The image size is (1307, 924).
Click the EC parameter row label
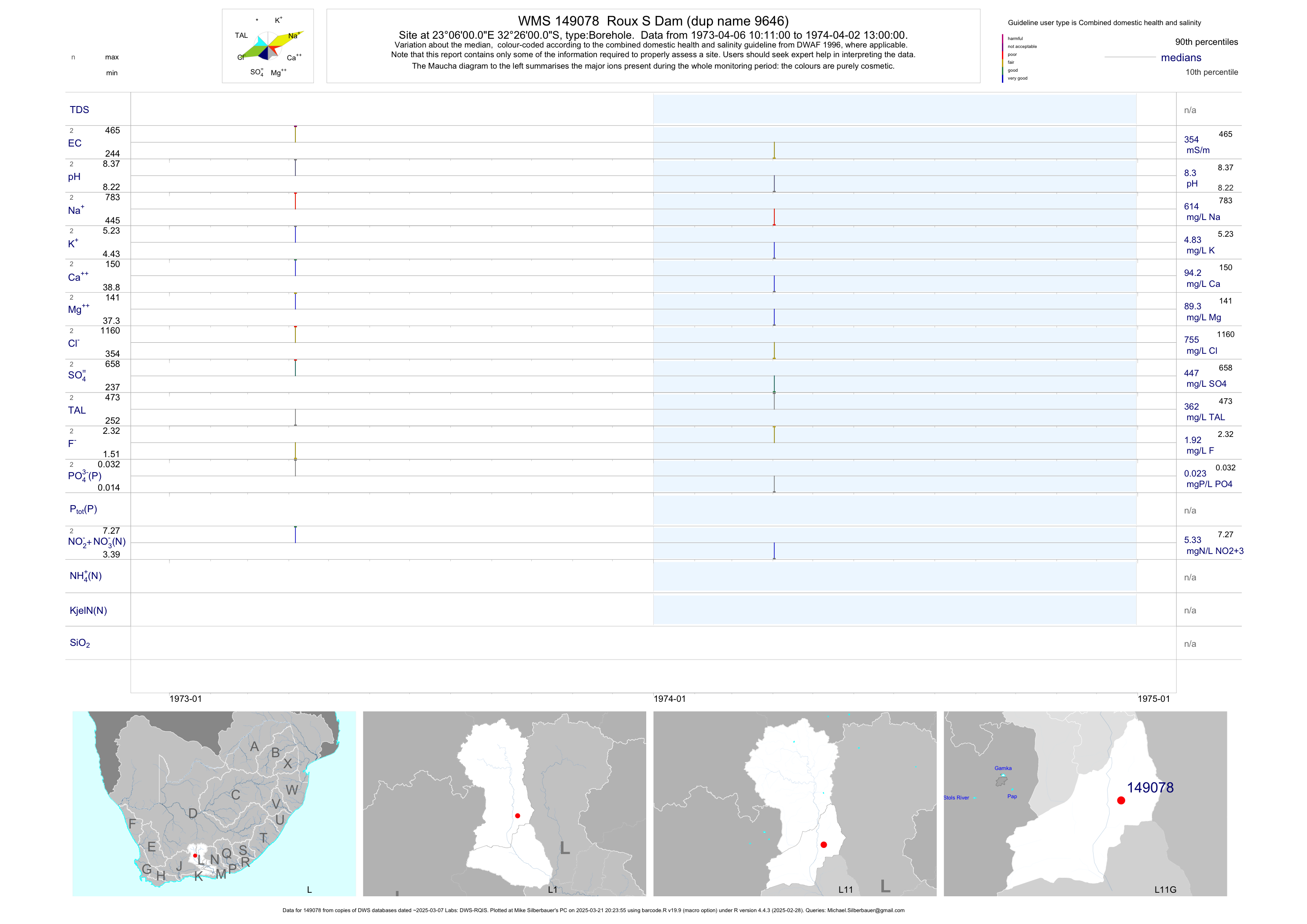click(x=74, y=143)
